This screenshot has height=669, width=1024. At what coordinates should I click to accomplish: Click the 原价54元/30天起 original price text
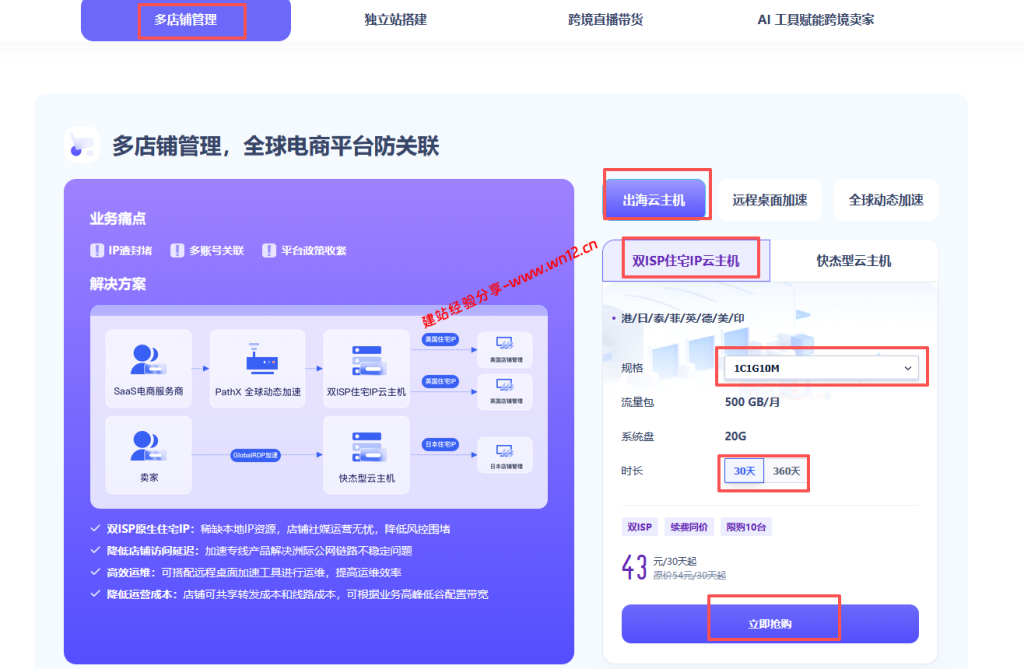pyautogui.click(x=690, y=576)
